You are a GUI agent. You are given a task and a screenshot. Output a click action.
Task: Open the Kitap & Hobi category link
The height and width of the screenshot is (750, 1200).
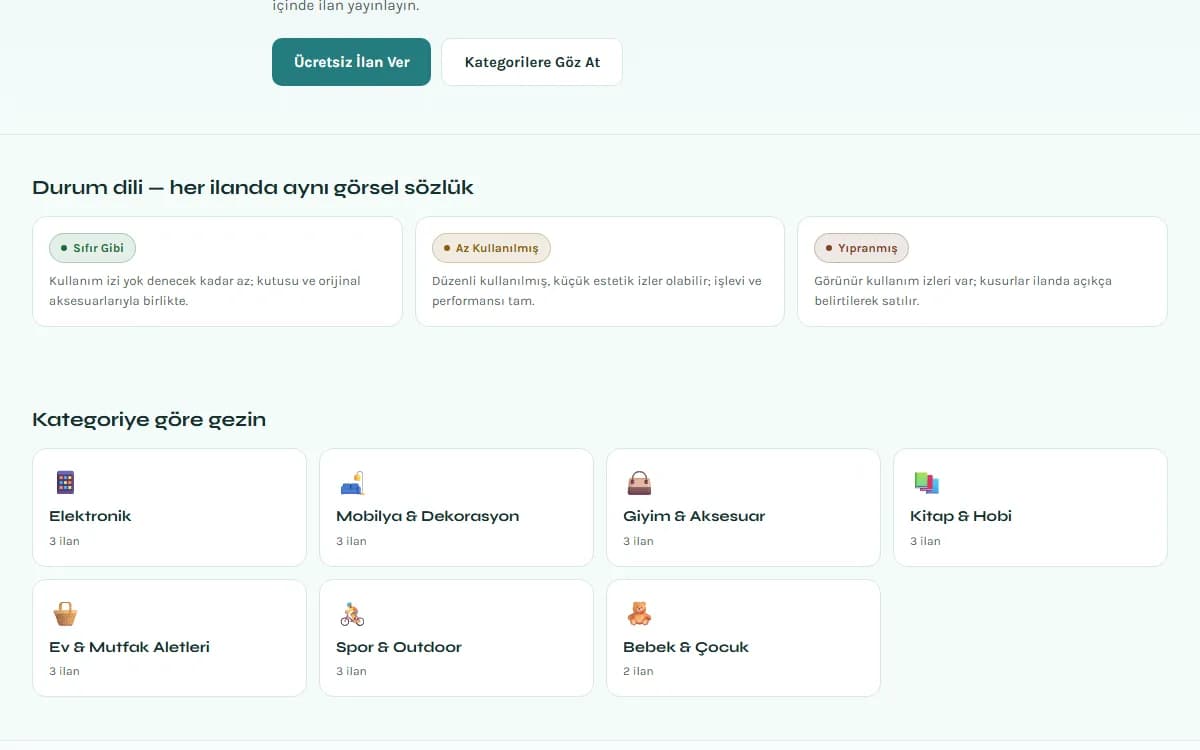tap(1030, 507)
